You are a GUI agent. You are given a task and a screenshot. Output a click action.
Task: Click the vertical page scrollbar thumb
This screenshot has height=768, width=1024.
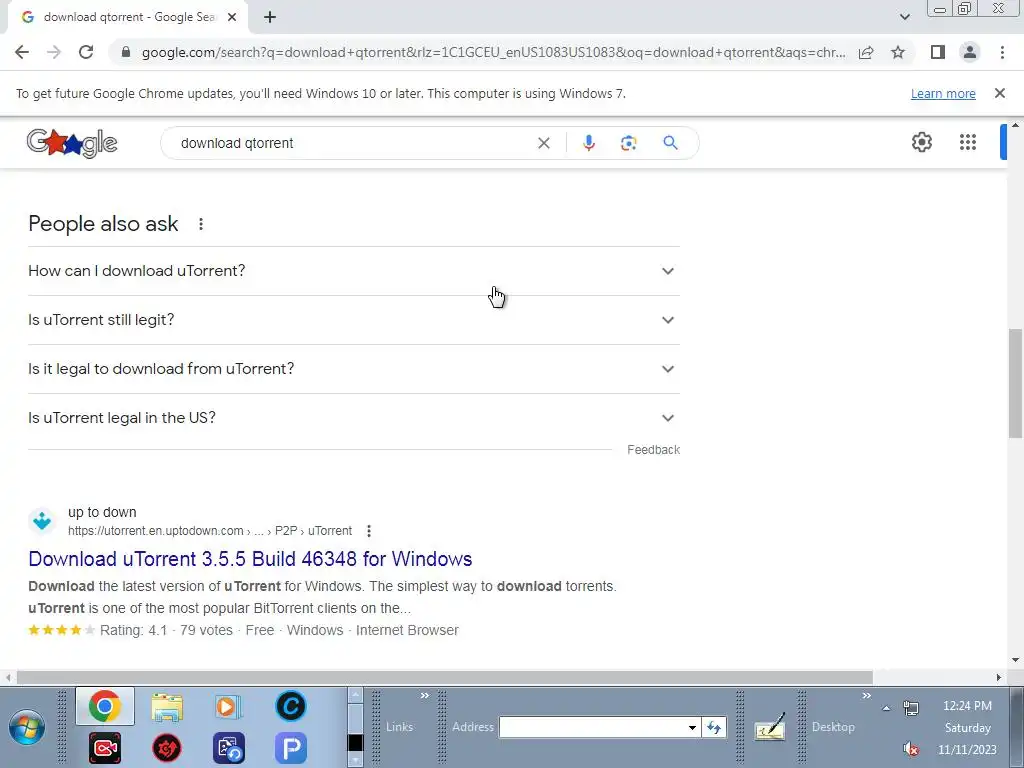1015,383
